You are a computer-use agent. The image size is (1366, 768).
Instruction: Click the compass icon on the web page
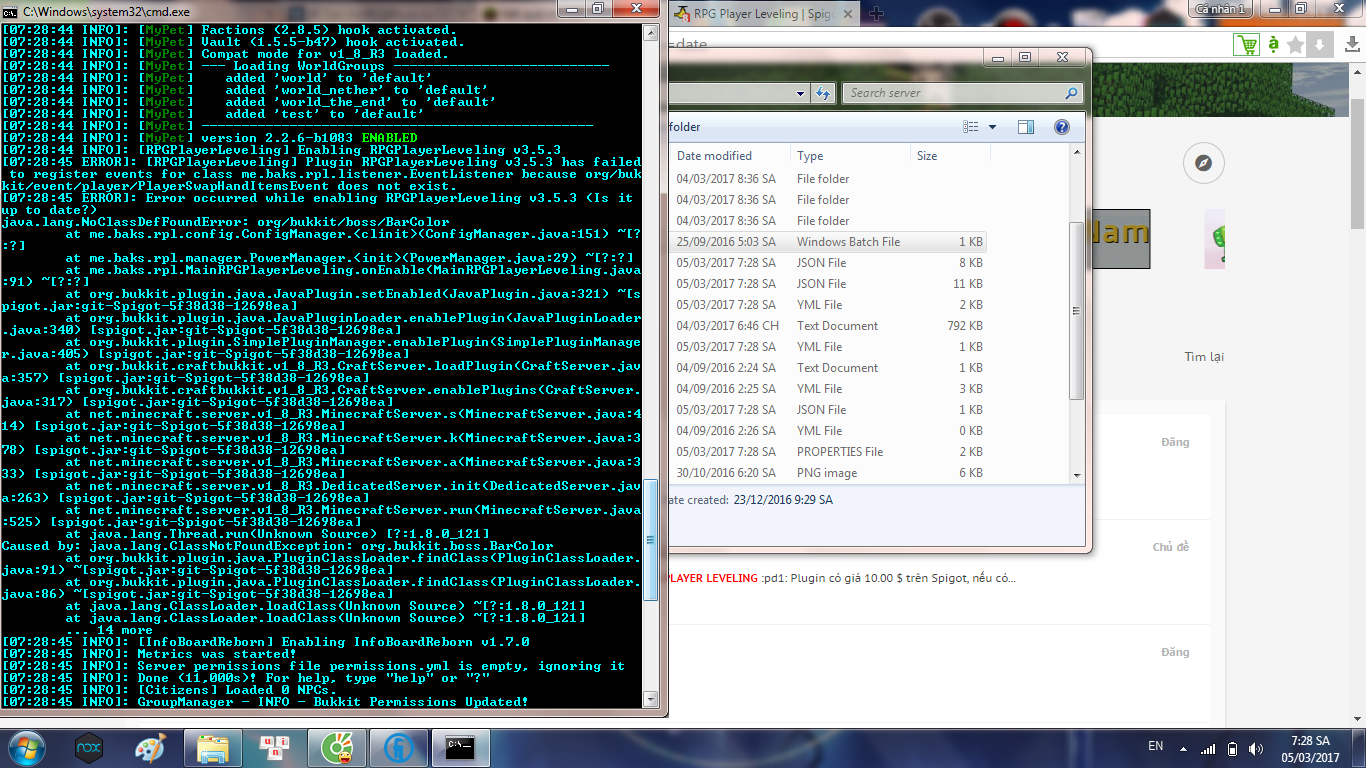pos(1204,163)
